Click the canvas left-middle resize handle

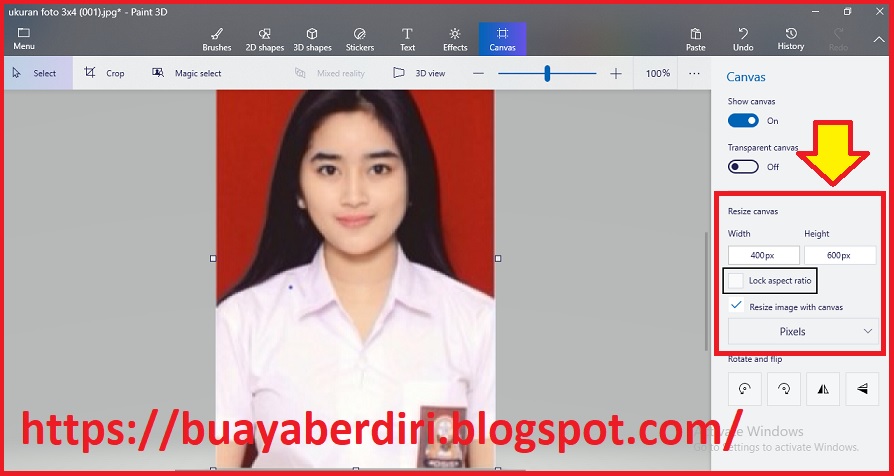[213, 258]
